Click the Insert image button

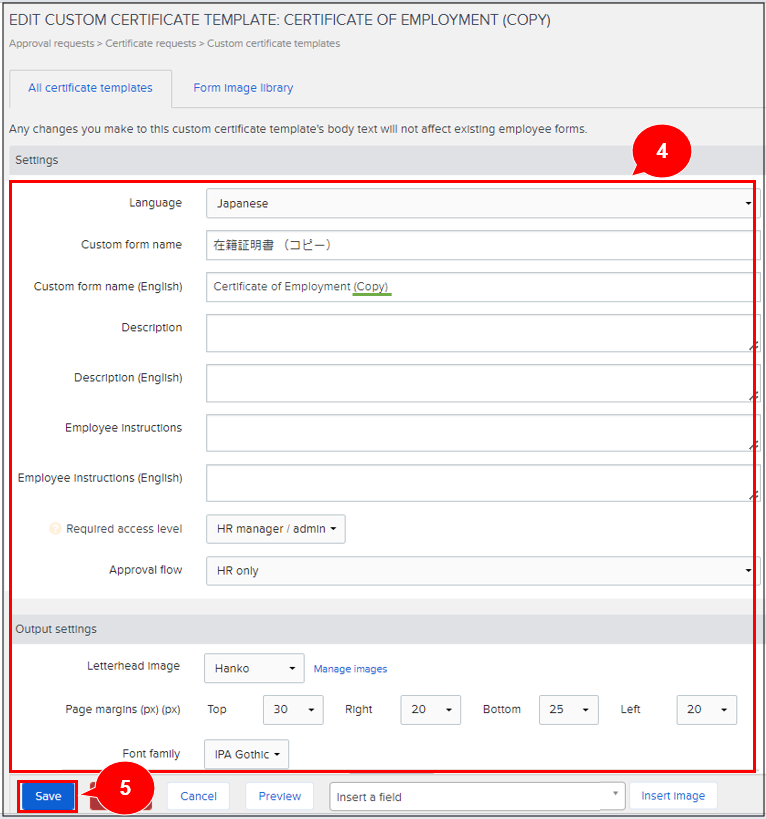coord(673,796)
